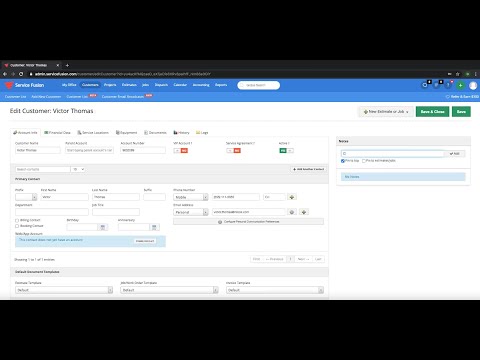The width and height of the screenshot is (480, 360).
Task: Click the Next pagination button
Action: pyautogui.click(x=303, y=259)
